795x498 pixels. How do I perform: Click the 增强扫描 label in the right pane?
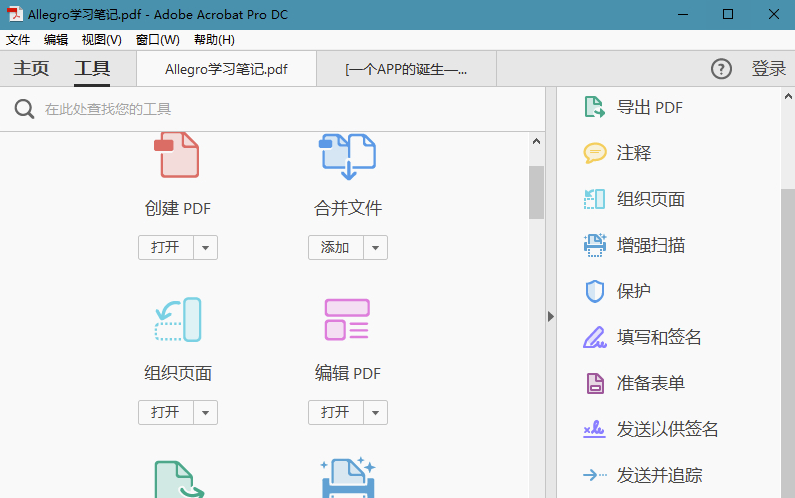[x=651, y=245]
